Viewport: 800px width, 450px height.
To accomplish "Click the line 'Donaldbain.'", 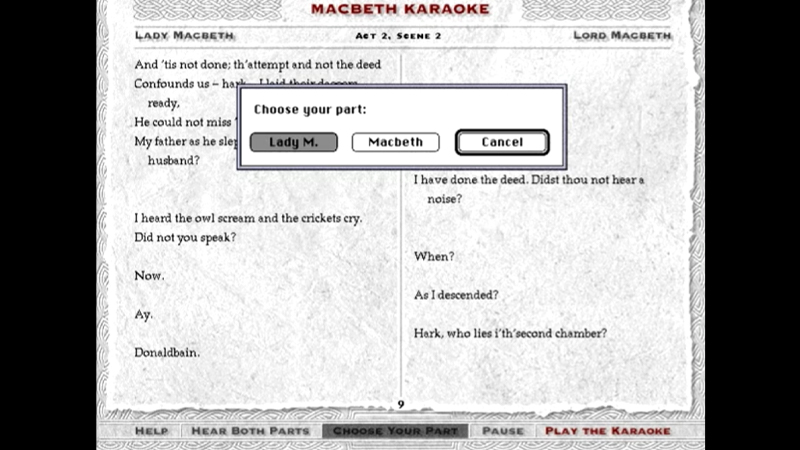I will click(x=167, y=353).
